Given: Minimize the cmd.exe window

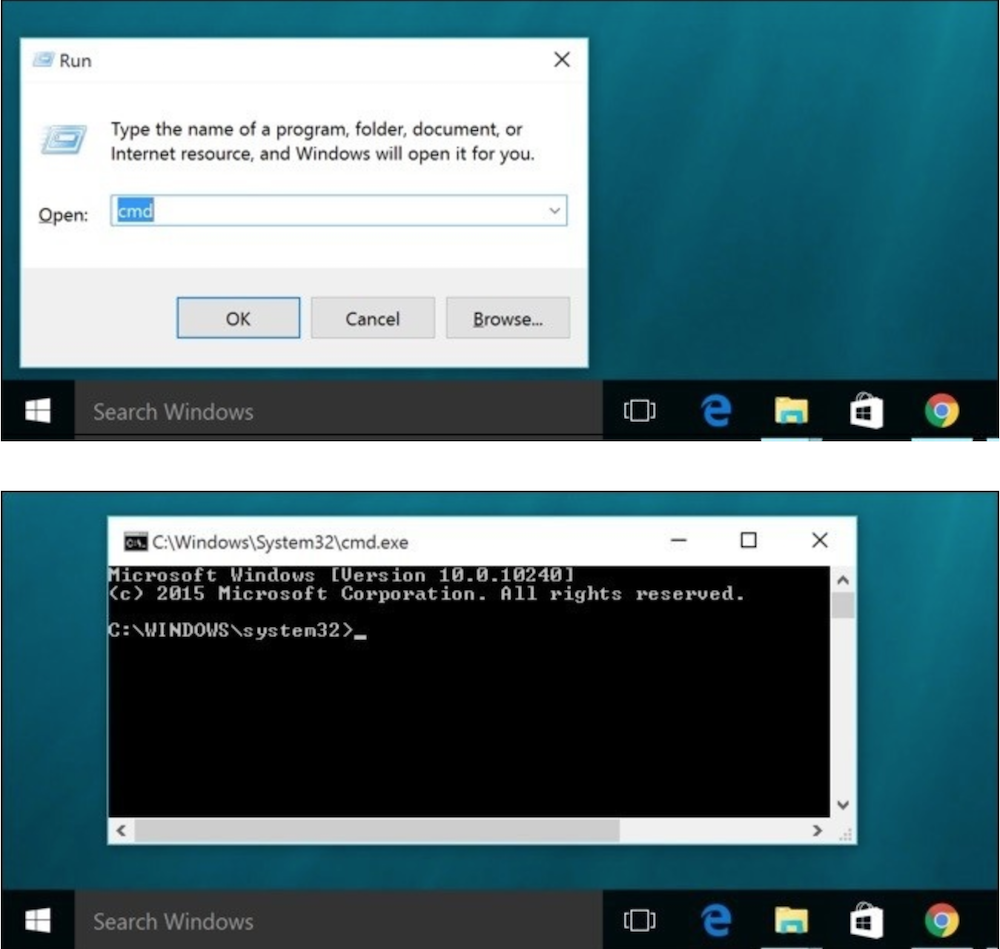Looking at the screenshot, I should (679, 540).
